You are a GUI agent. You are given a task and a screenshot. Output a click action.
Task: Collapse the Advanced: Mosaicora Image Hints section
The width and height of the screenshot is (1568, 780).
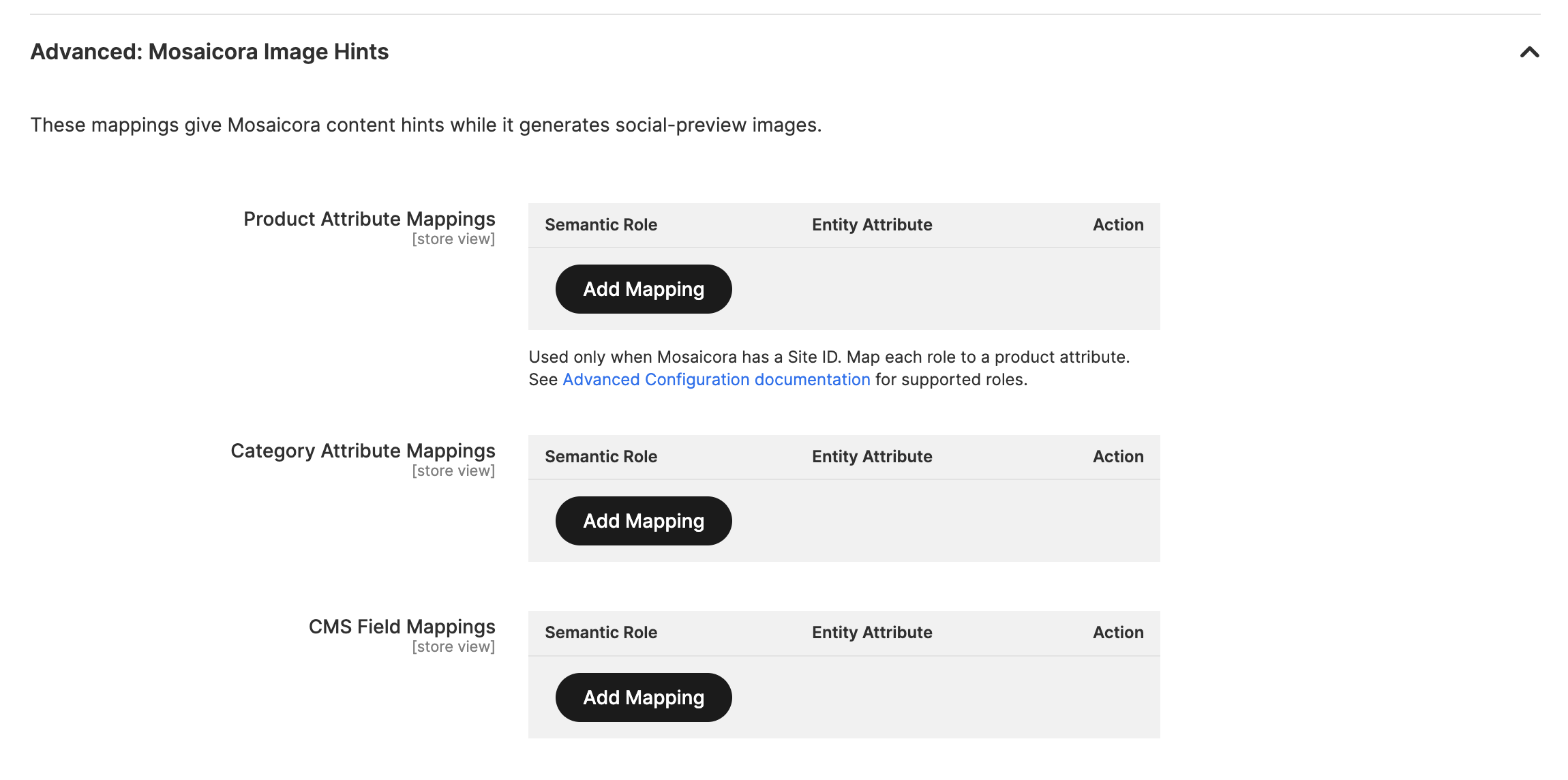[x=1529, y=52]
